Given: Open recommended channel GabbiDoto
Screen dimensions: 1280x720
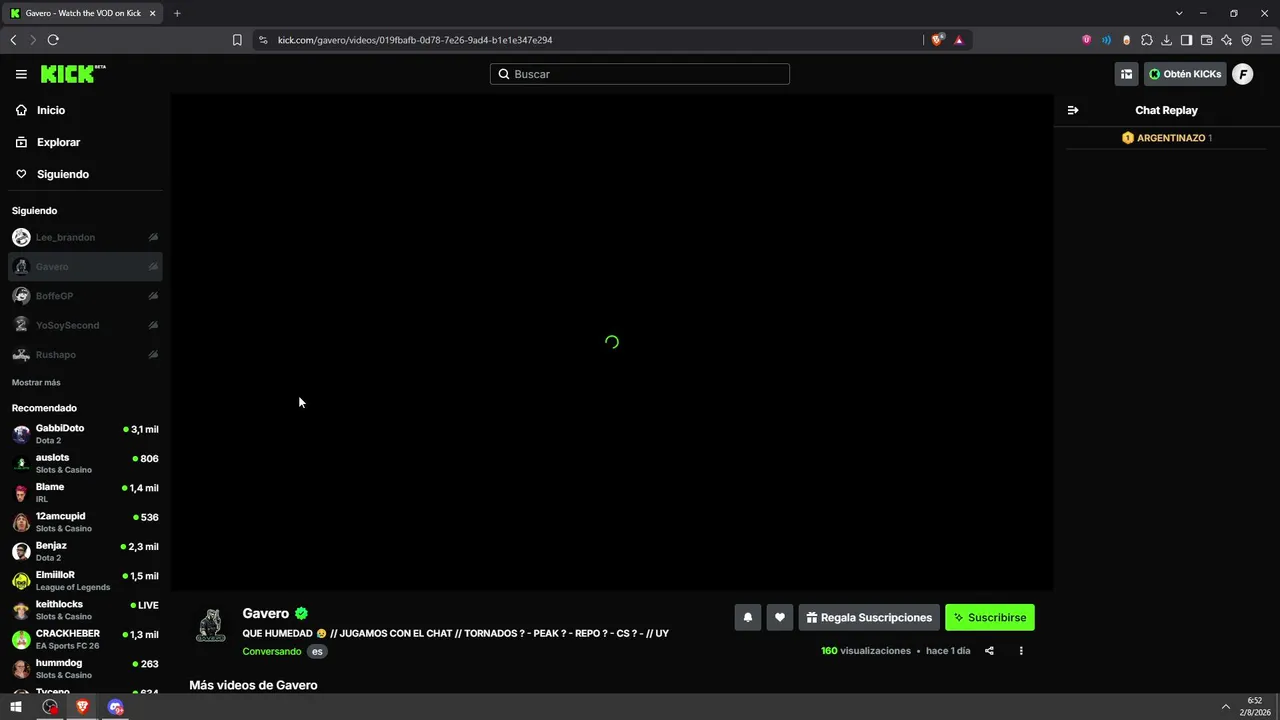Looking at the screenshot, I should 85,434.
